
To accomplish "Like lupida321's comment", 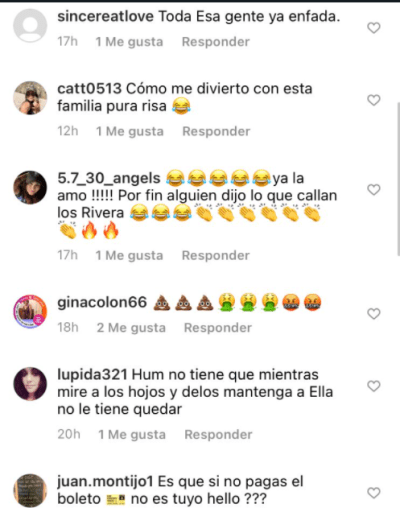I will click(x=374, y=386).
